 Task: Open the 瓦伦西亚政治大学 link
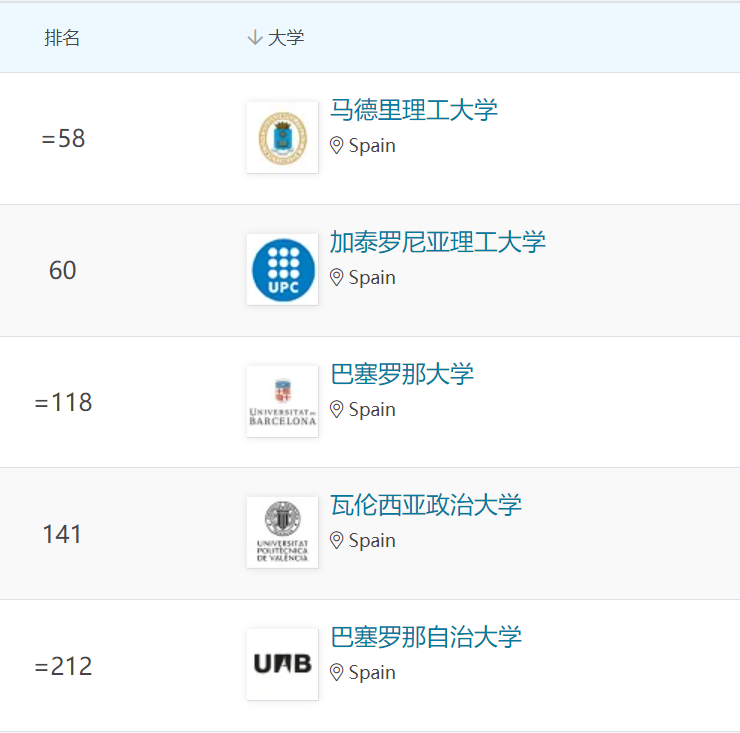click(426, 505)
